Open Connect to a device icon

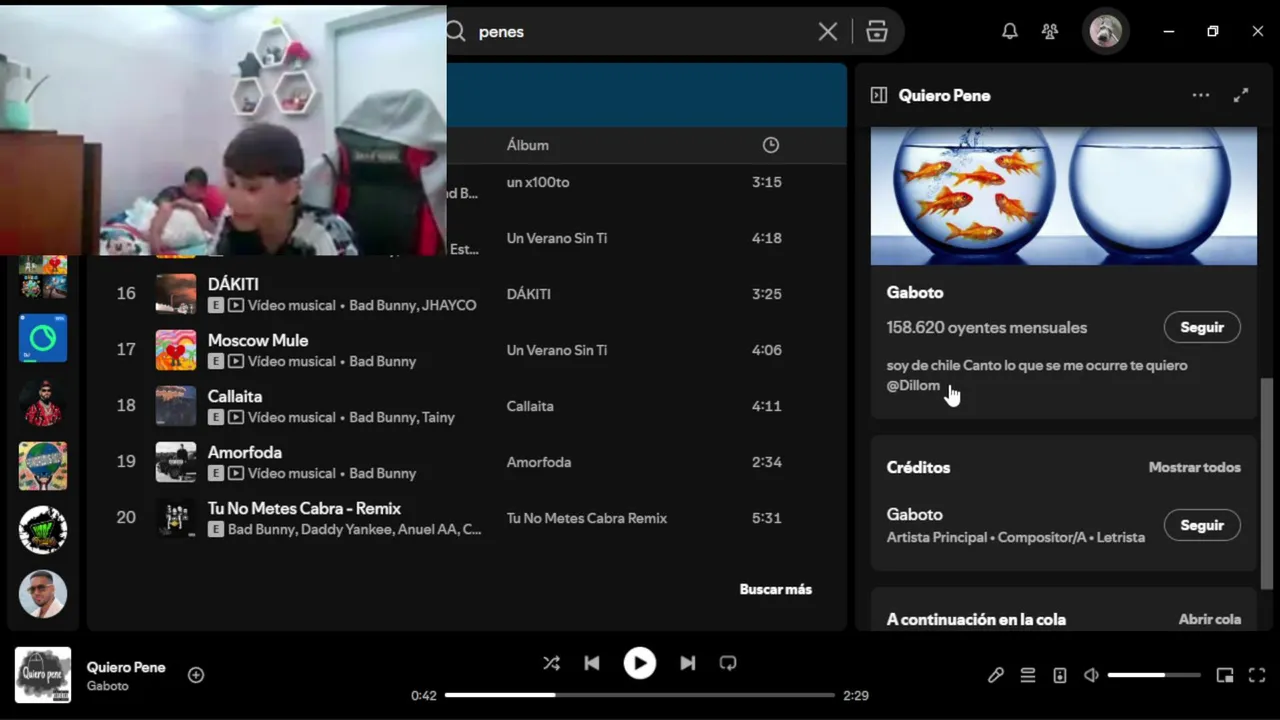(1060, 675)
